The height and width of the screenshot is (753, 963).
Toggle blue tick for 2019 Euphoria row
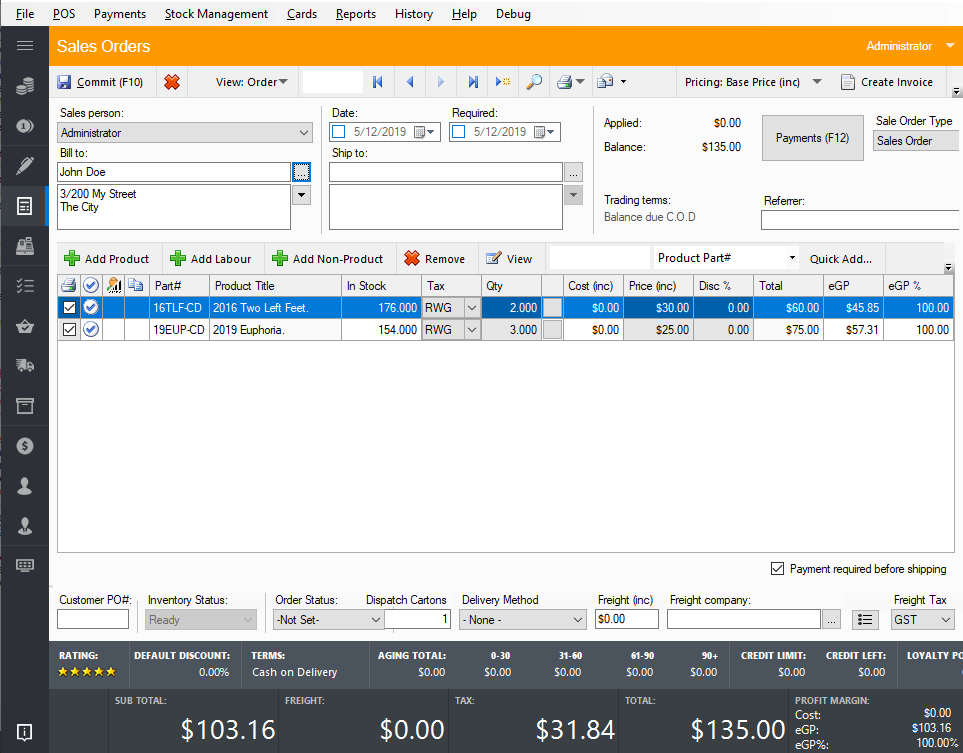(91, 330)
